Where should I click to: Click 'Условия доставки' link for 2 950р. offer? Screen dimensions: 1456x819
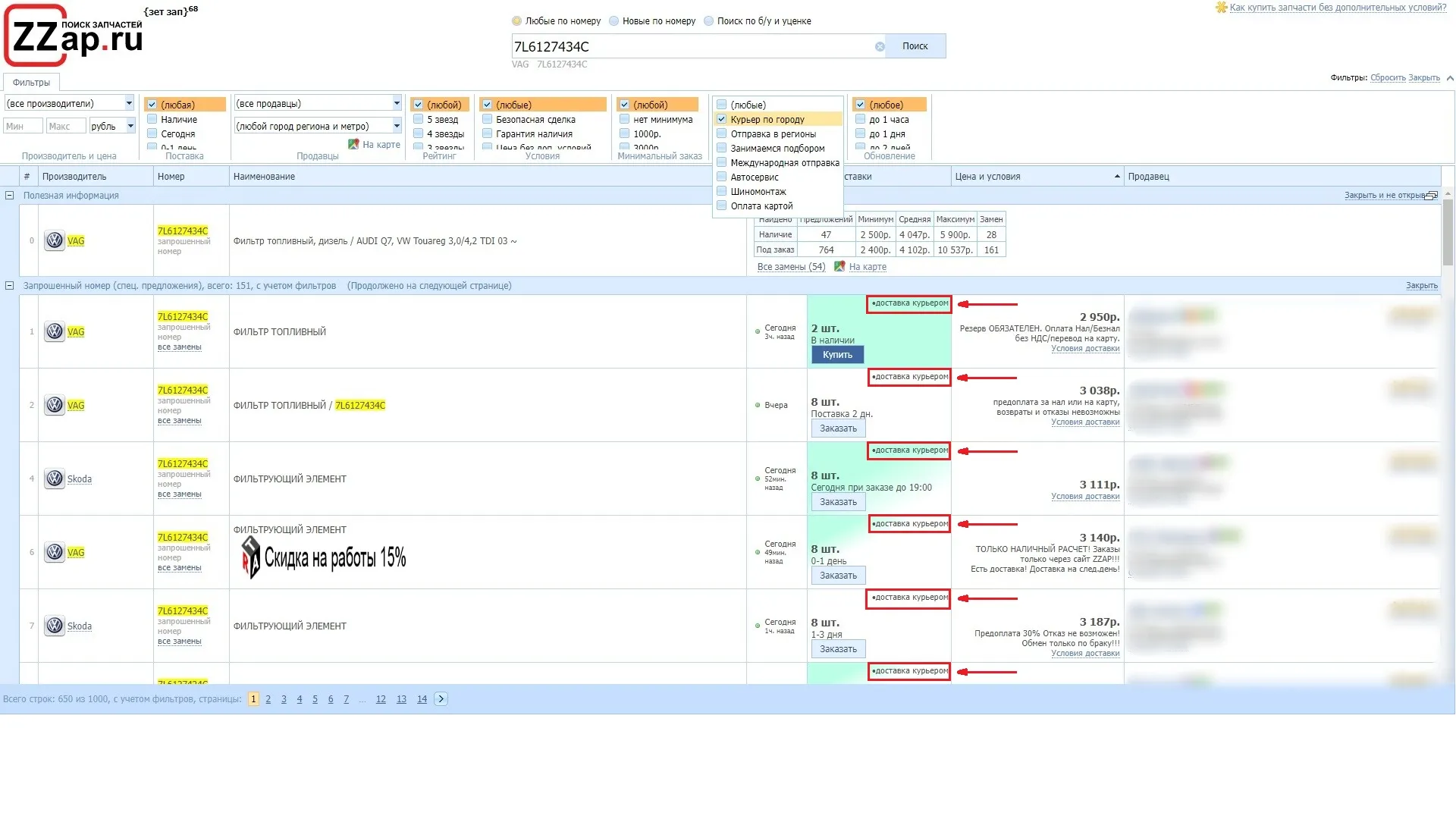tap(1085, 349)
